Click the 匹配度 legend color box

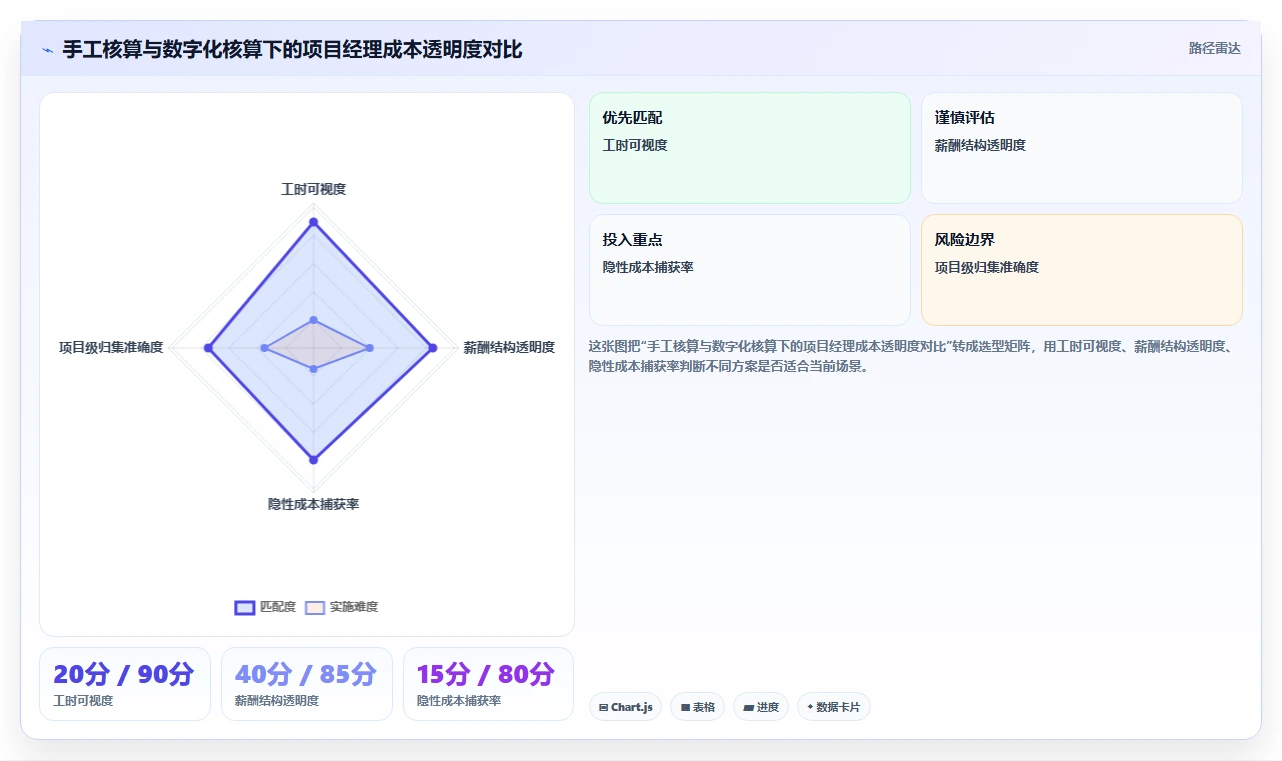click(x=245, y=607)
